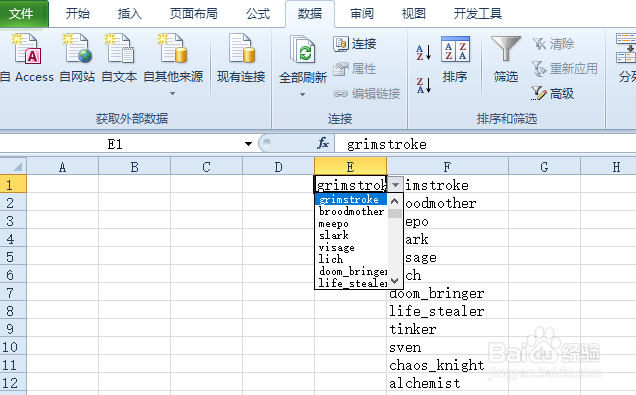Choose doom_bringer in dropdown list
Image resolution: width=636 pixels, height=395 pixels.
pos(351,271)
